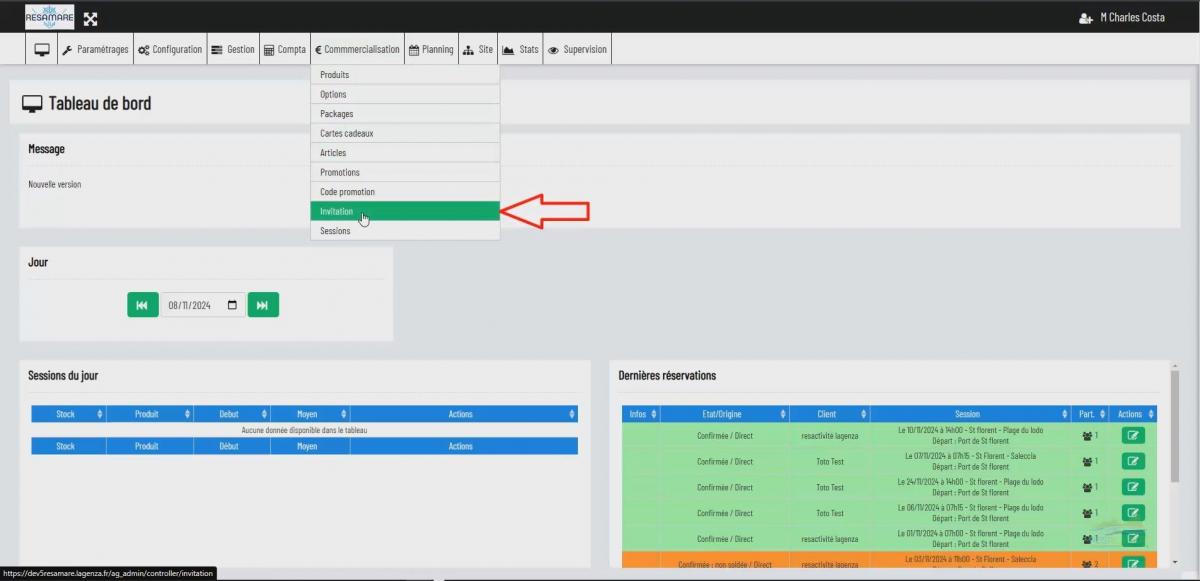The image size is (1200, 581).
Task: Go to previous day with rewind button
Action: (143, 305)
